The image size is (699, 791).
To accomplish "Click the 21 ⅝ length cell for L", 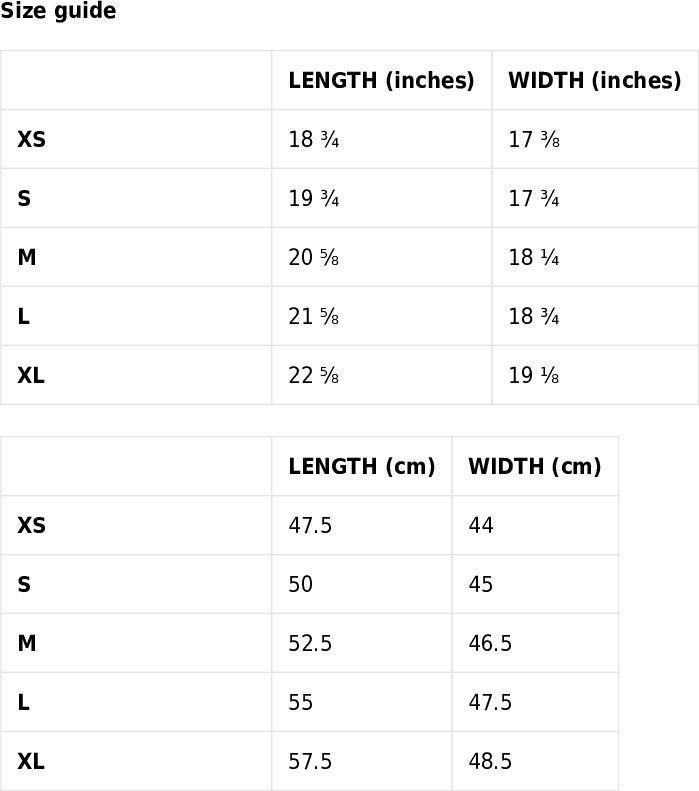I will 381,316.
